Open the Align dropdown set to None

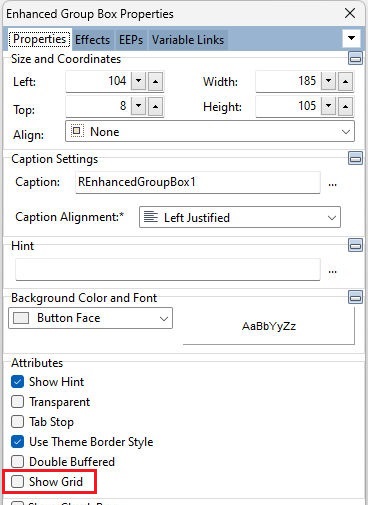pyautogui.click(x=210, y=132)
